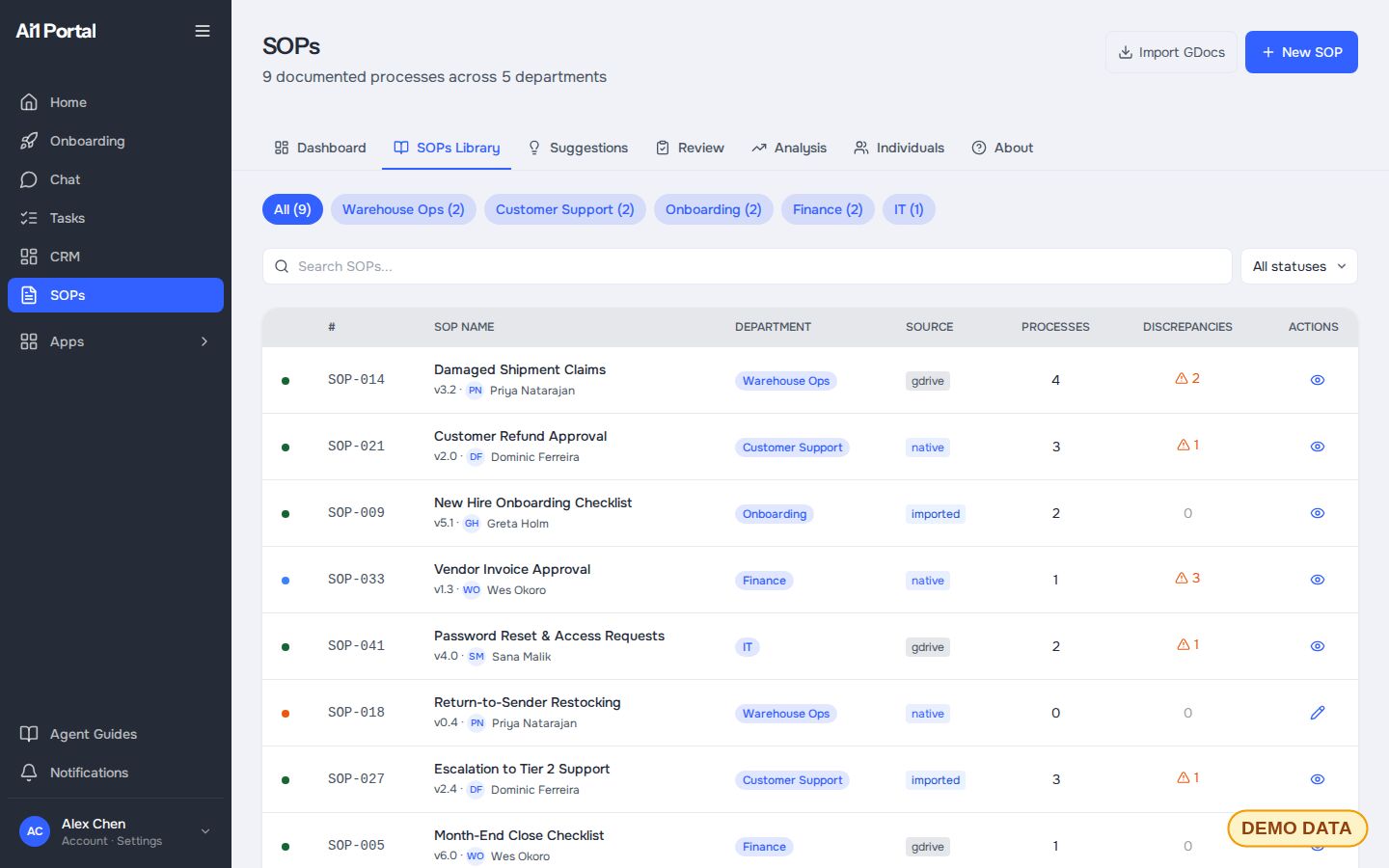The height and width of the screenshot is (868, 1389).
Task: Open the Individuals tab
Action: point(899,148)
